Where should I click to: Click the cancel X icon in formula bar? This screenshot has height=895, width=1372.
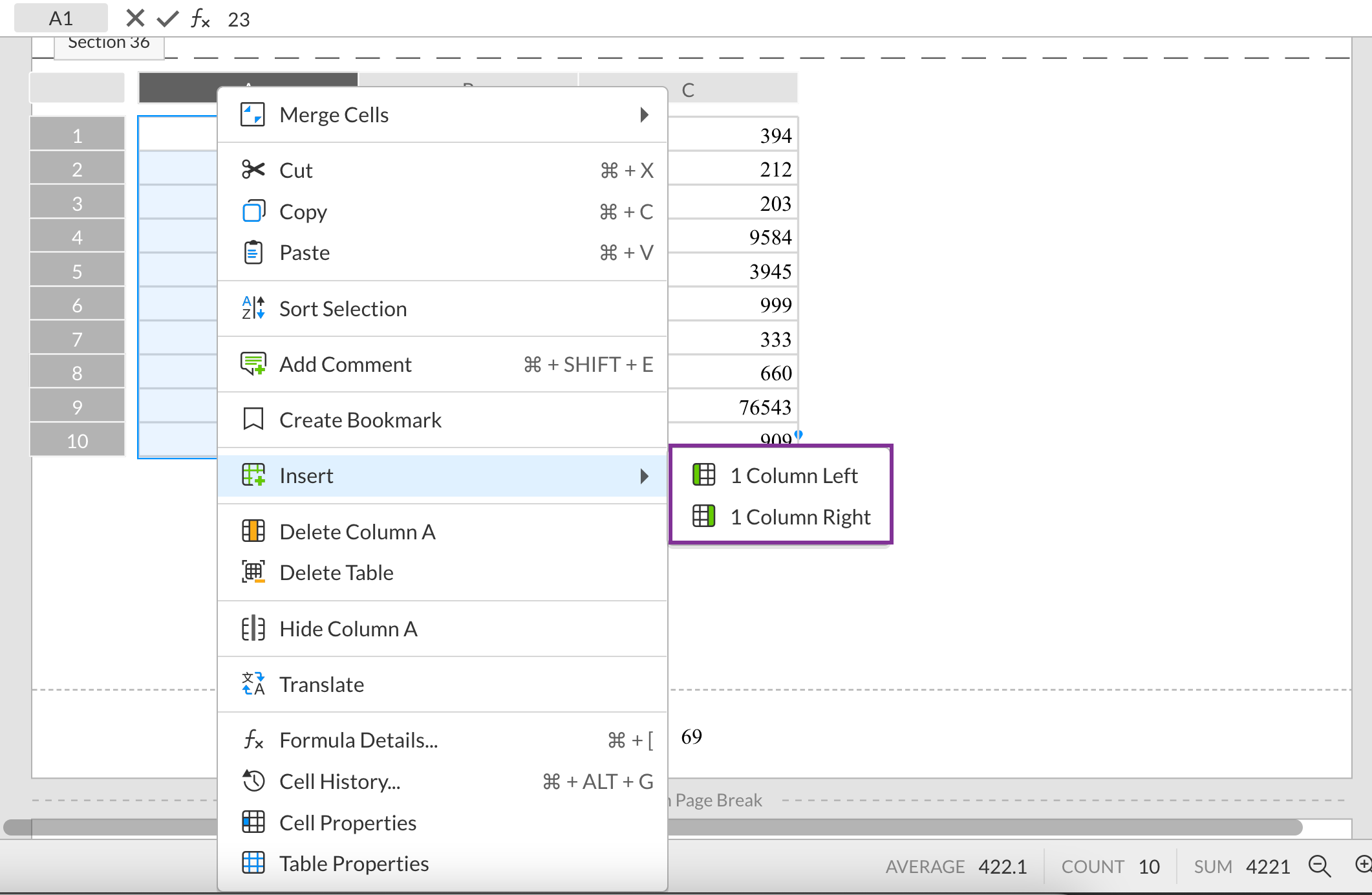point(135,18)
